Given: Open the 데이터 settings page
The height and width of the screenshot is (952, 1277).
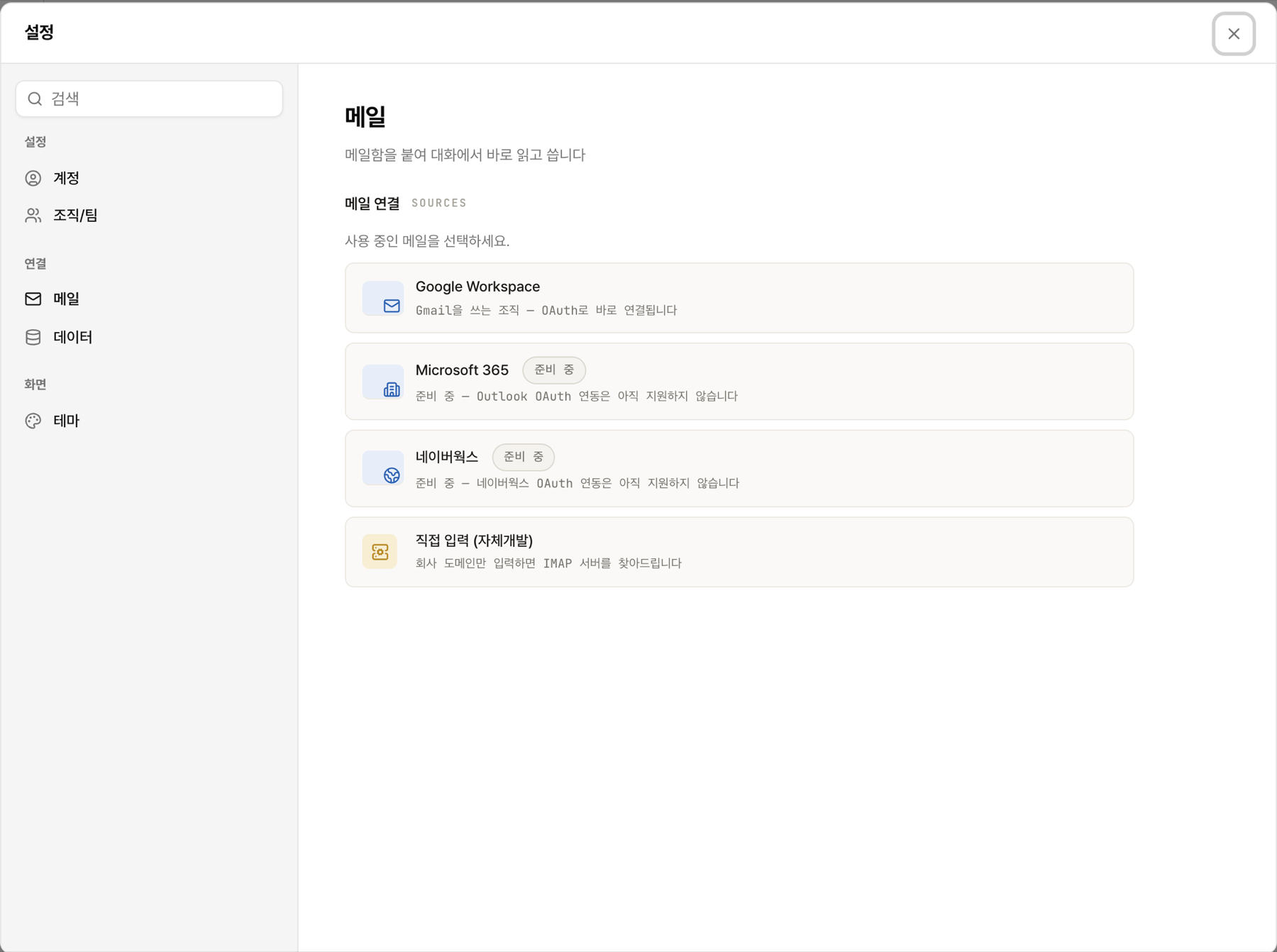Looking at the screenshot, I should click(x=149, y=337).
